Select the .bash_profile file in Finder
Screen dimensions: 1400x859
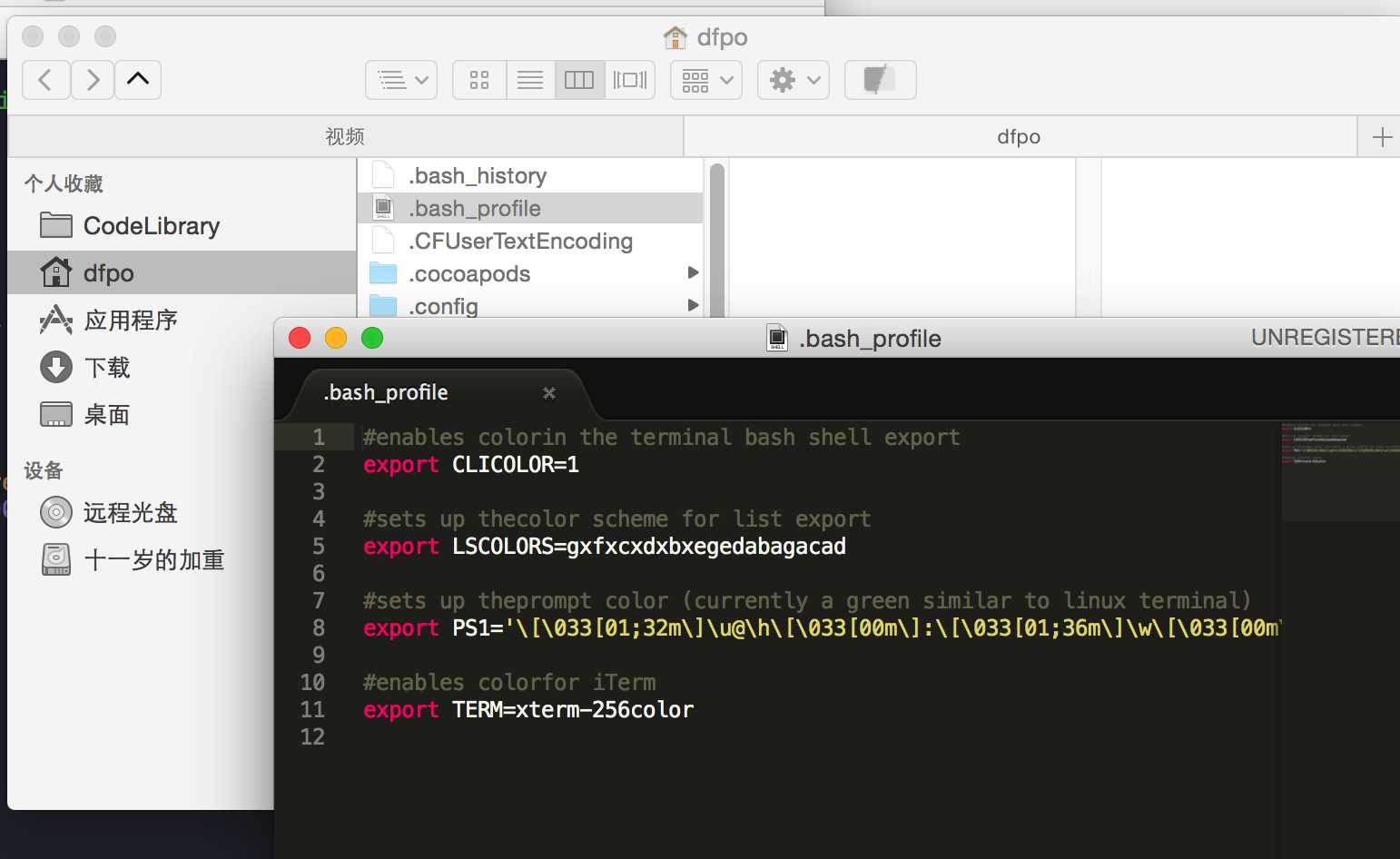coord(530,208)
